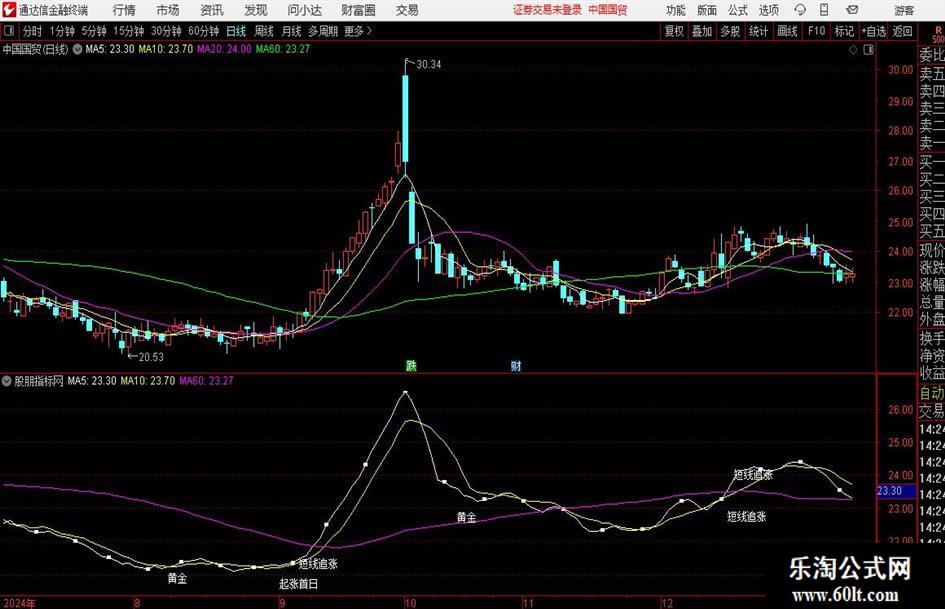Click the 2024年 date axis label
Viewport: 945px width, 609px height.
(19, 603)
